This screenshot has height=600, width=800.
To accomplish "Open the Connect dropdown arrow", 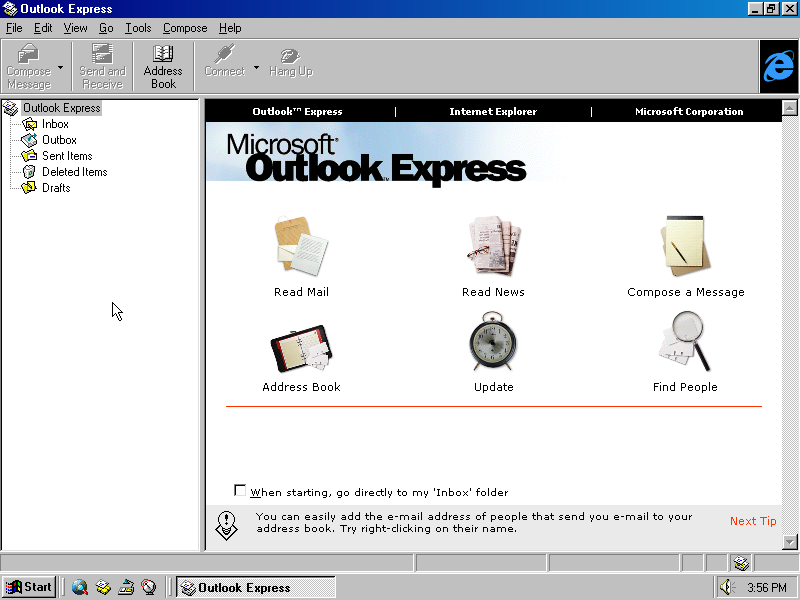I will [x=257, y=67].
